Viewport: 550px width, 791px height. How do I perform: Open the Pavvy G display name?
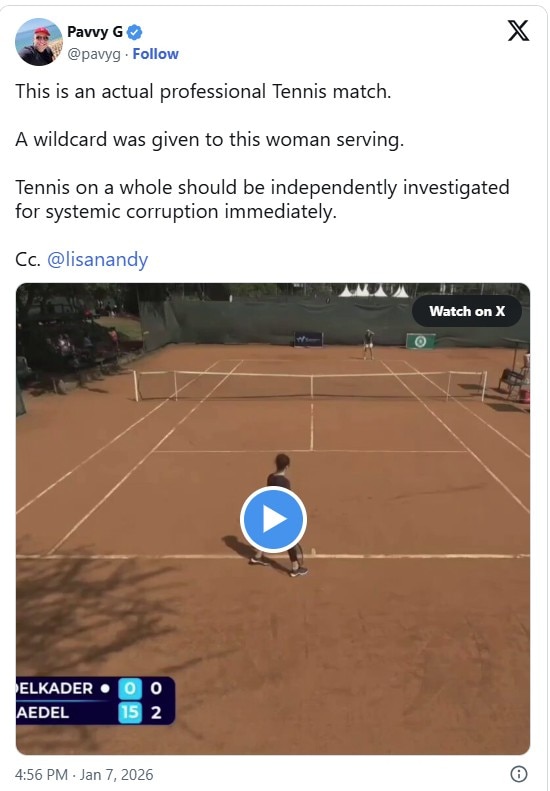tap(95, 32)
